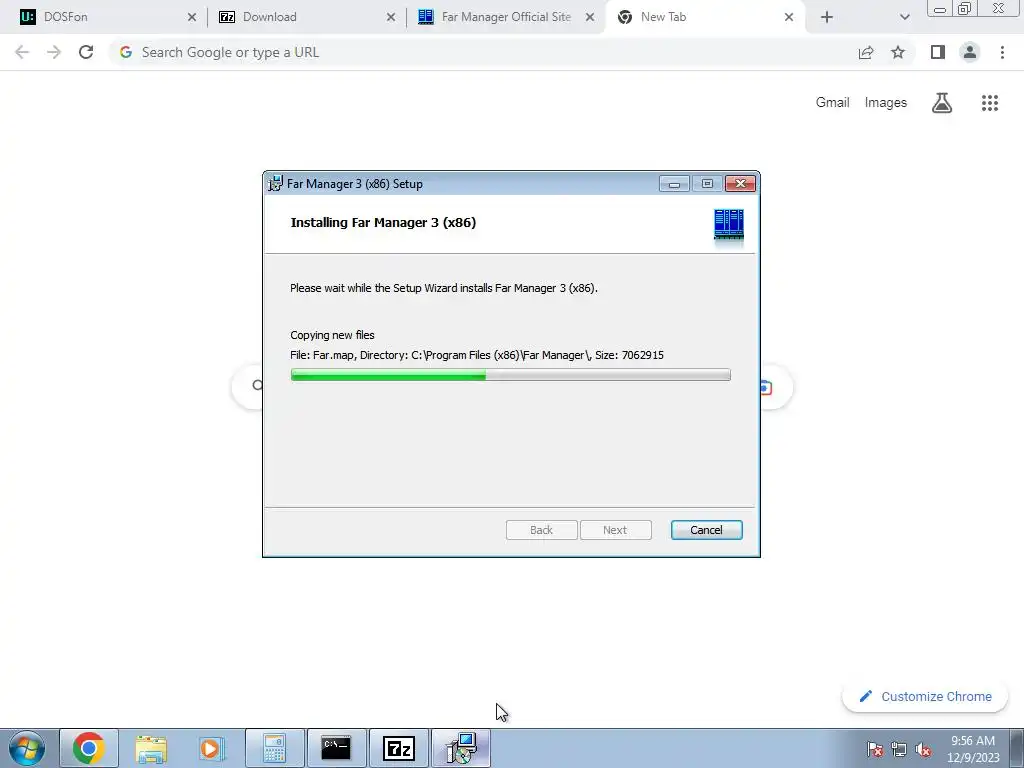Click Show desktop at the taskbar edge
This screenshot has width=1024, height=768.
coord(1017,748)
